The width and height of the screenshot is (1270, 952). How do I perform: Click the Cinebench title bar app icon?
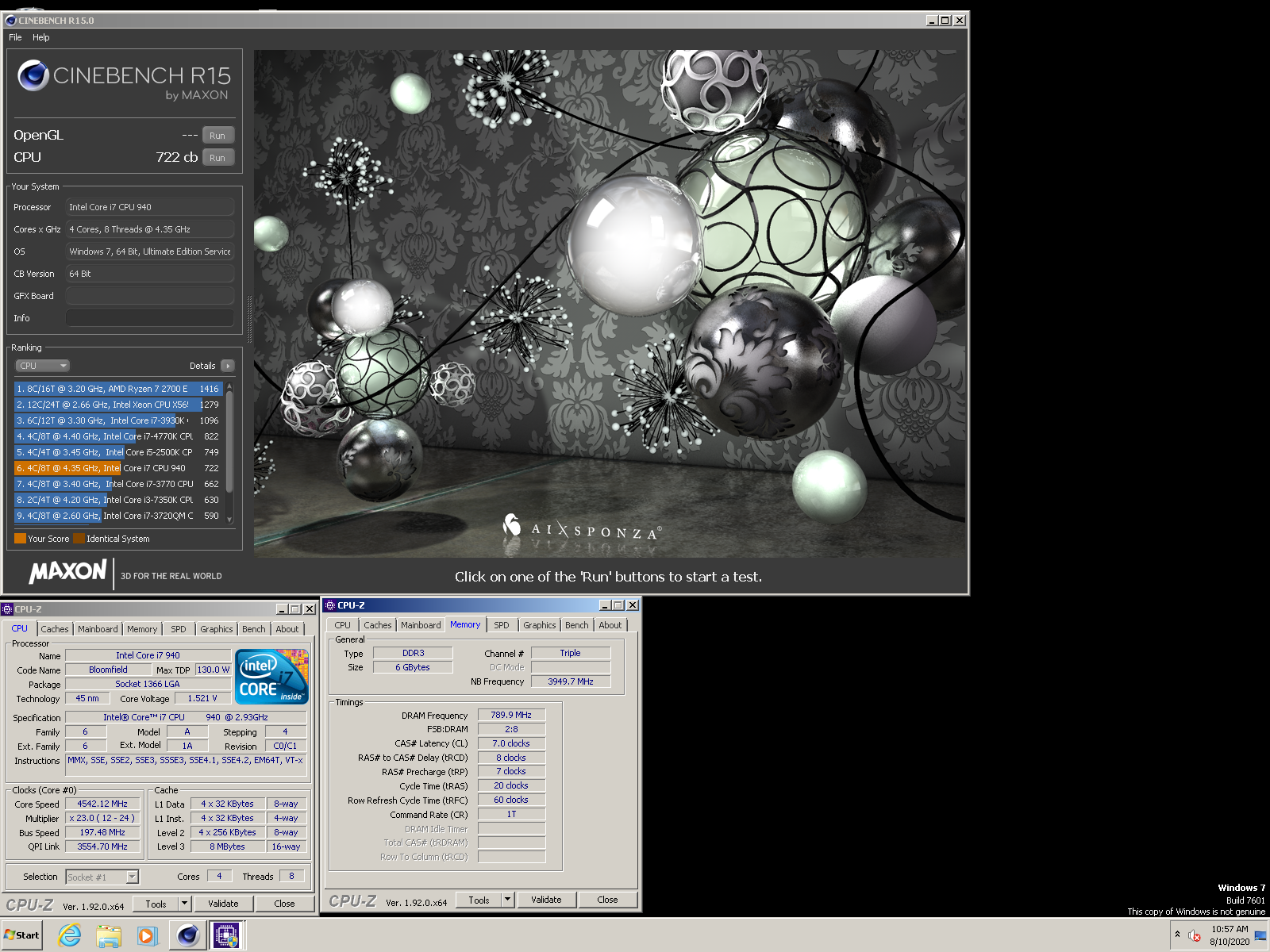pos(11,21)
